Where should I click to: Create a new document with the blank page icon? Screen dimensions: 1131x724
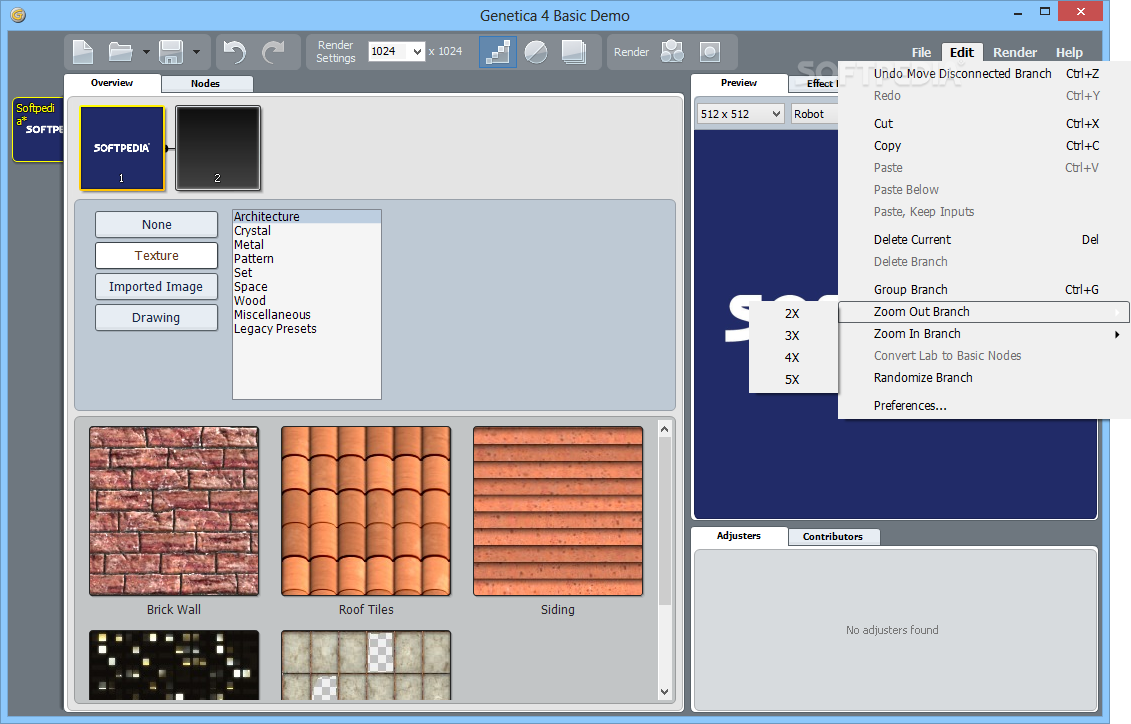point(83,52)
